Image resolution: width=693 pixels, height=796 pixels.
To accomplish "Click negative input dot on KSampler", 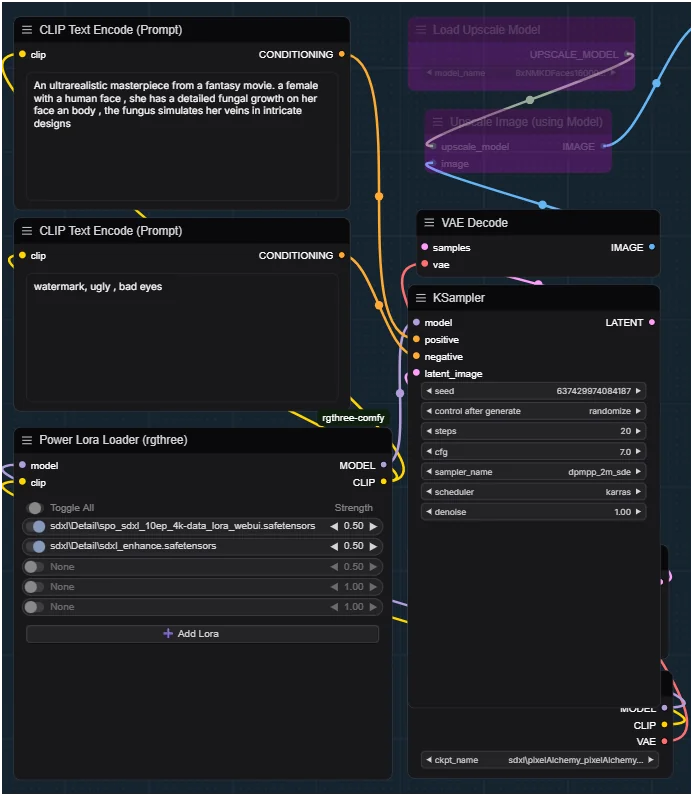I will pos(416,356).
